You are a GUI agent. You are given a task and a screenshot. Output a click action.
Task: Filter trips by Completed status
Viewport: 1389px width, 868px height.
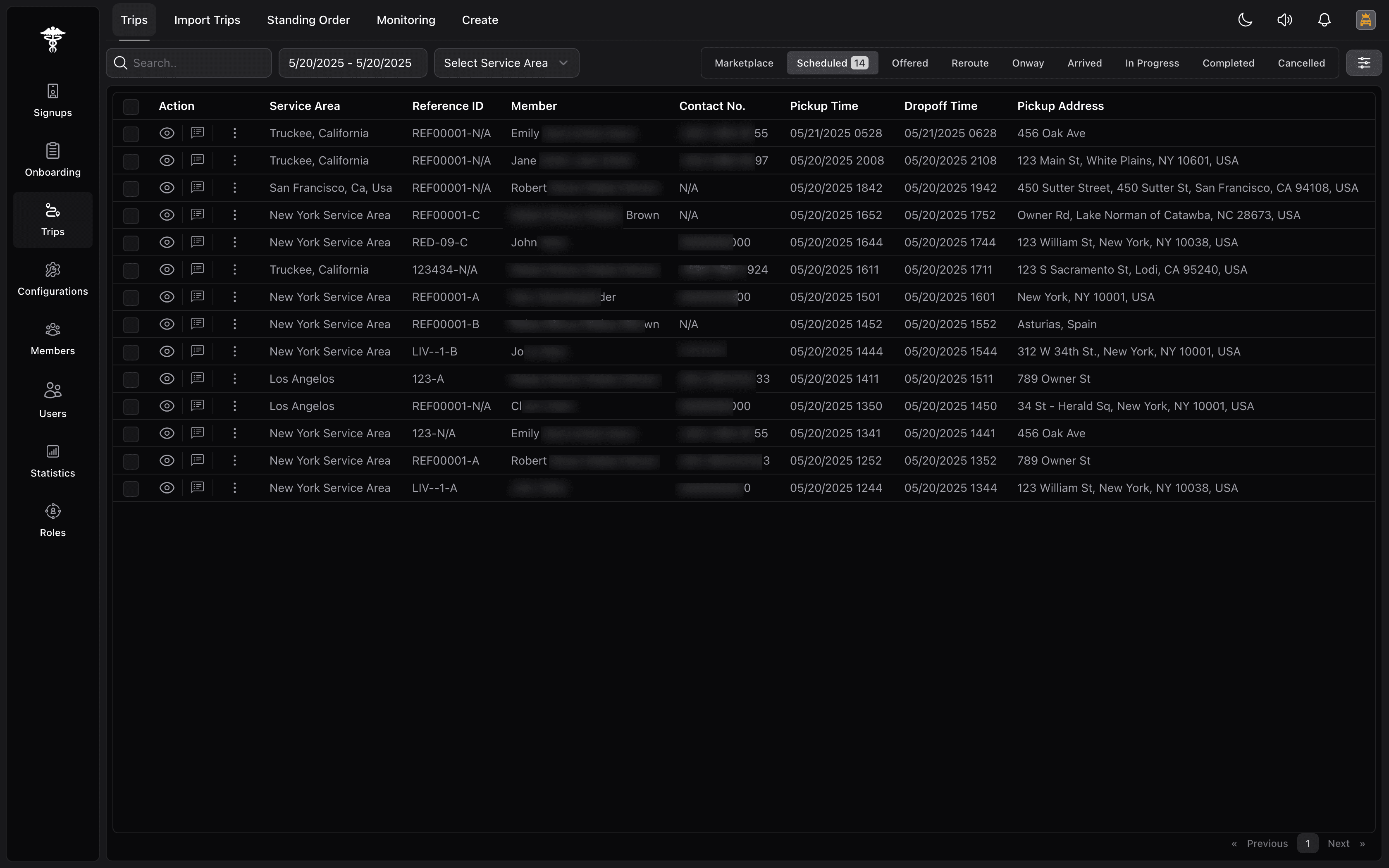coord(1228,62)
